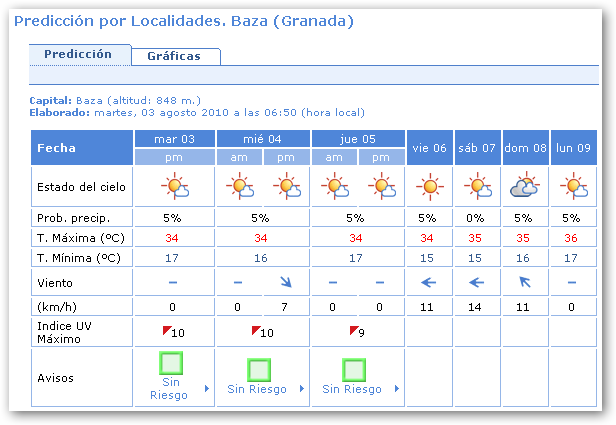Click the green warning square for mar 03

(173, 364)
